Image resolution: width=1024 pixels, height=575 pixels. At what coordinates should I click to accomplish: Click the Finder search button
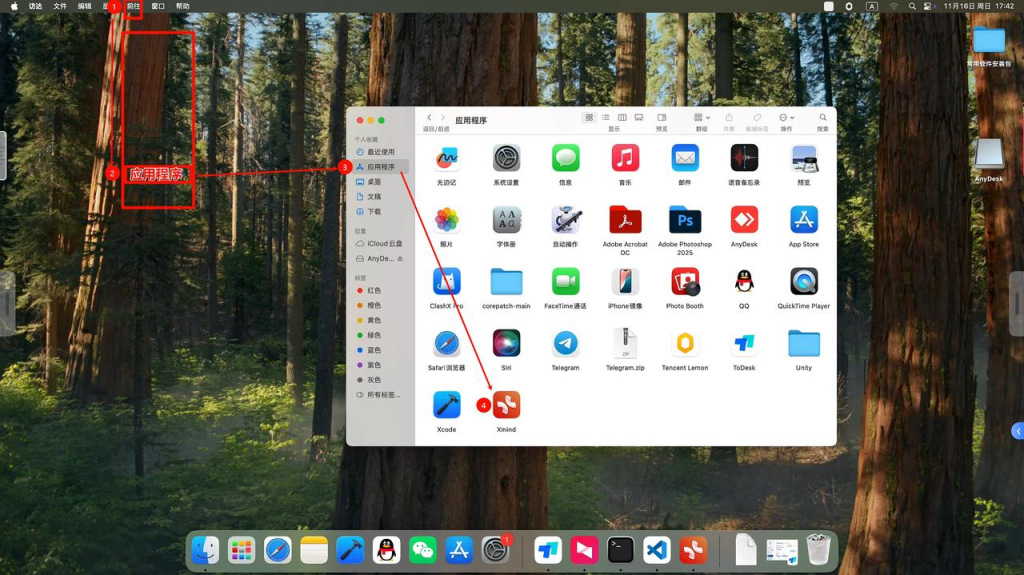coord(823,118)
